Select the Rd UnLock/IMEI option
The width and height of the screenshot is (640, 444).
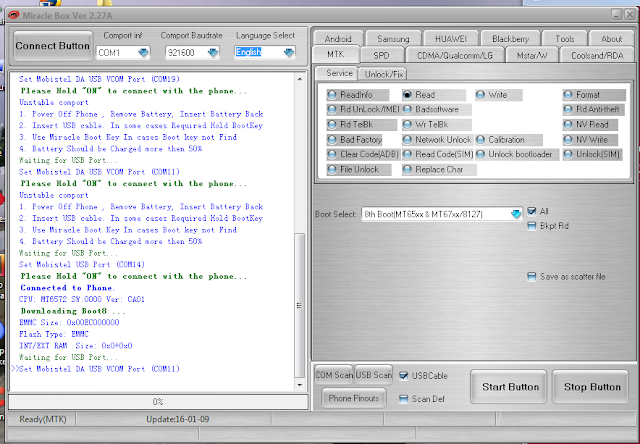(x=363, y=109)
